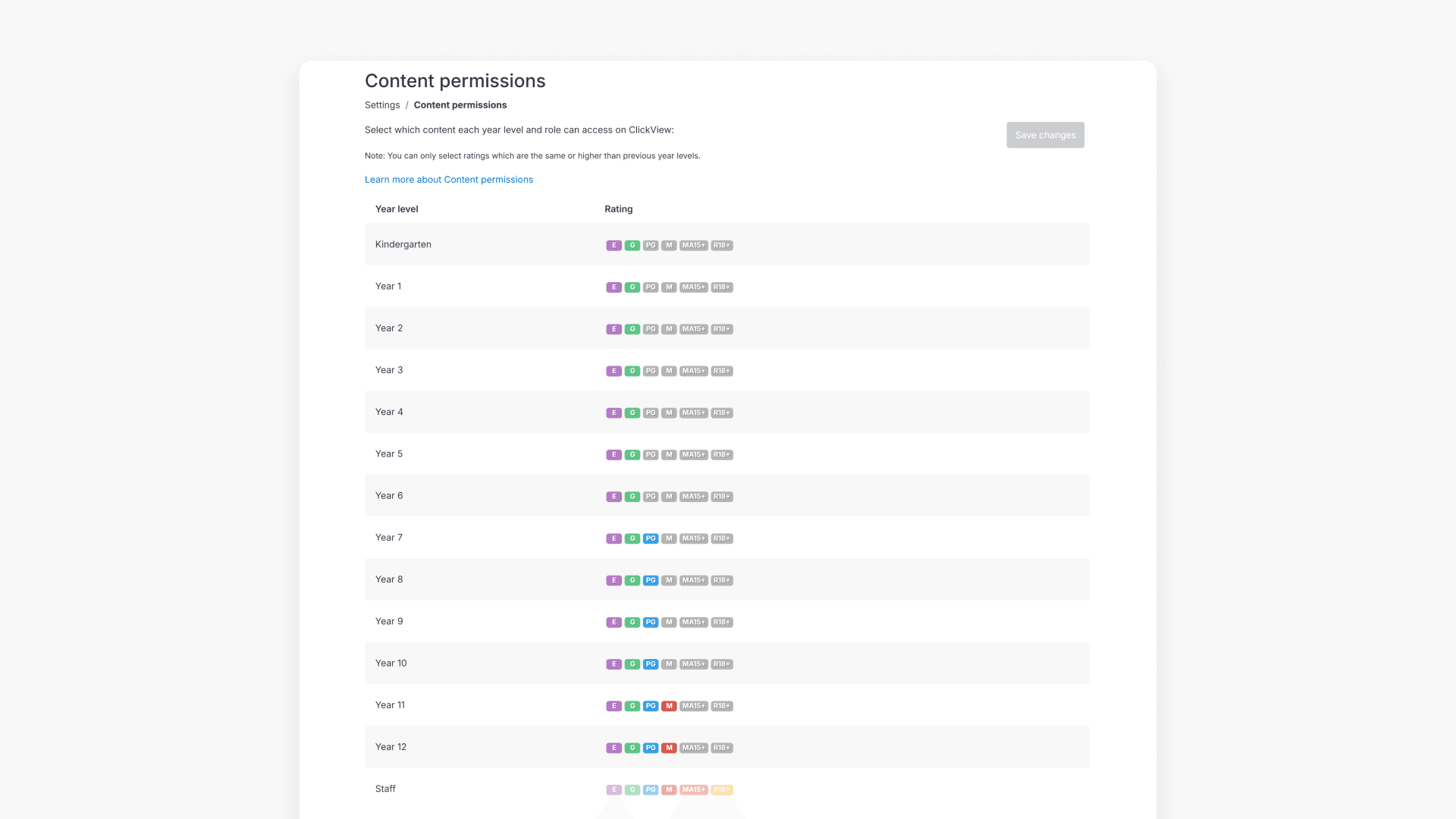This screenshot has height=819, width=1456.
Task: Toggle the PG rating for Year 10
Action: (650, 663)
